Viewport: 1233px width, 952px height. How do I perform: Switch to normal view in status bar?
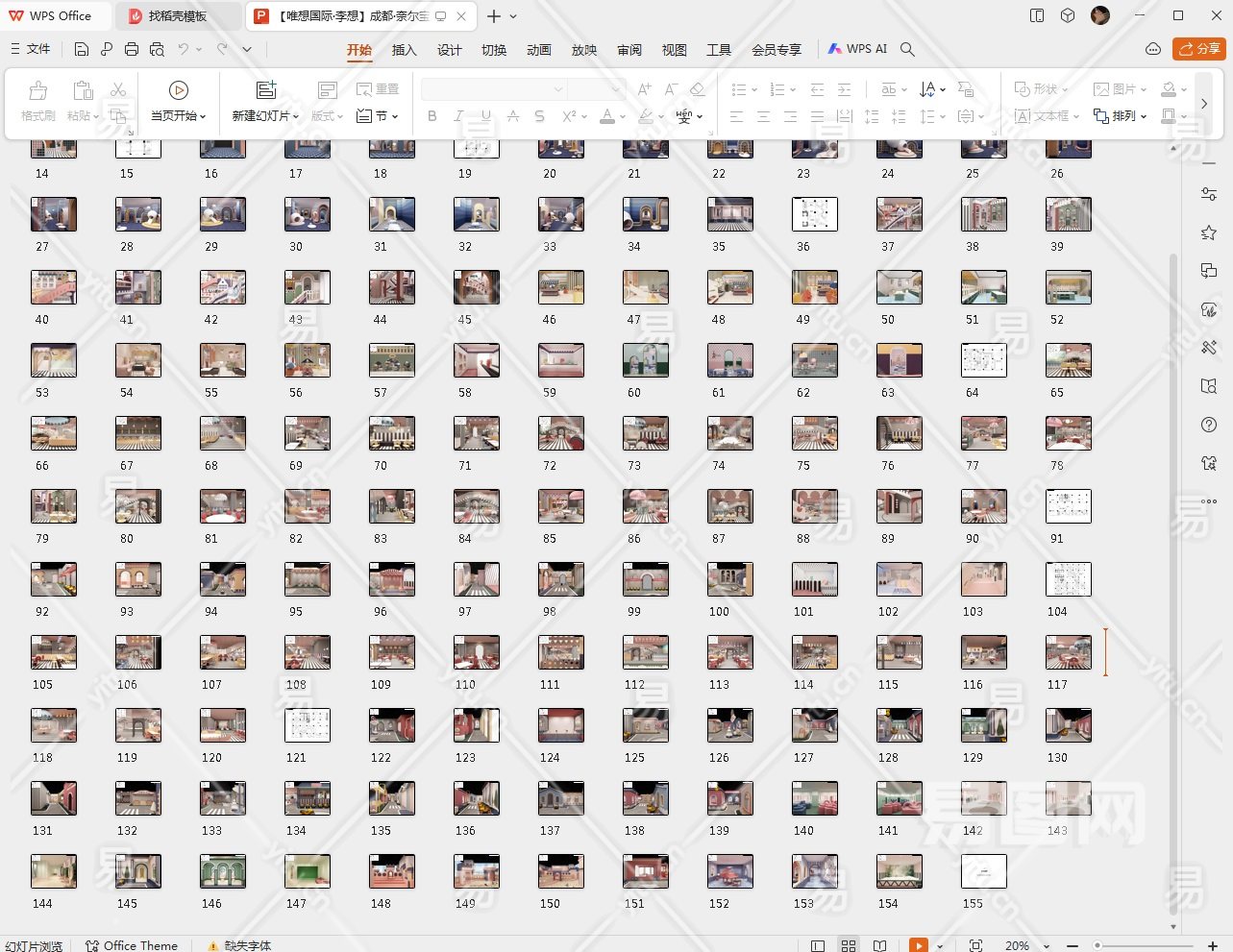click(818, 945)
